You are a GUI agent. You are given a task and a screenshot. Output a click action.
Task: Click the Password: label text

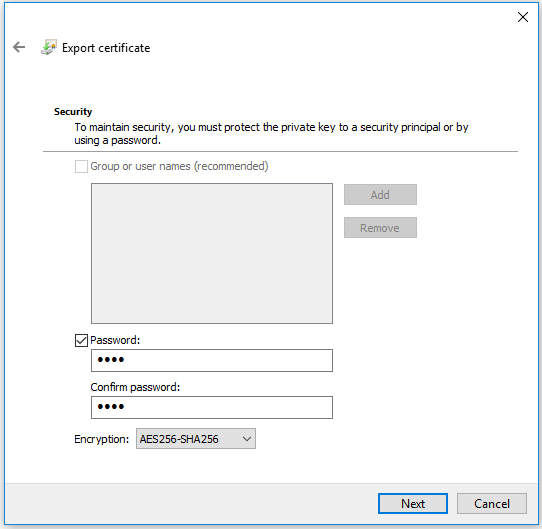pos(115,340)
